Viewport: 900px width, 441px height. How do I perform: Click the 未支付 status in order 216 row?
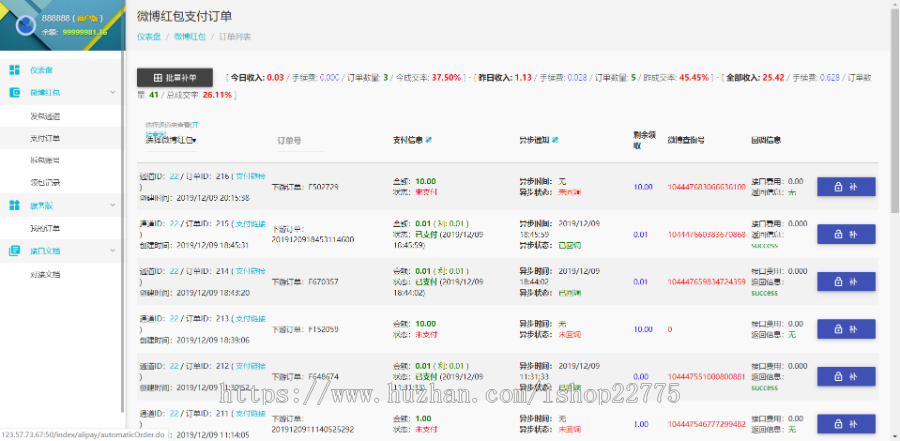(x=426, y=192)
